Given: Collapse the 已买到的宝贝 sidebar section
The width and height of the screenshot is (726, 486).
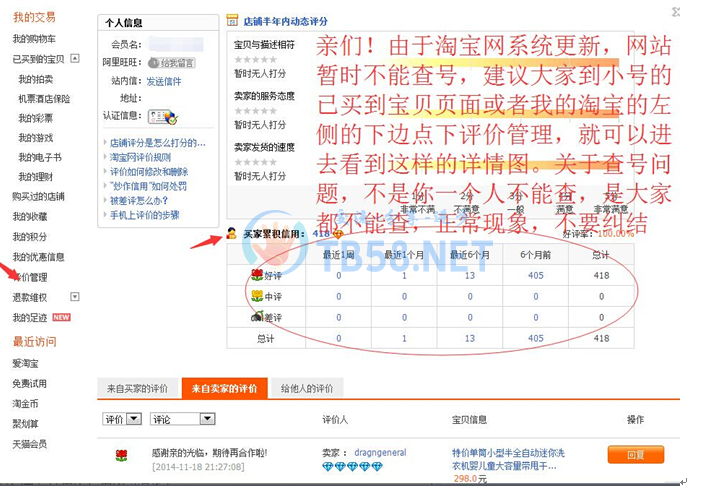Looking at the screenshot, I should (x=75, y=59).
